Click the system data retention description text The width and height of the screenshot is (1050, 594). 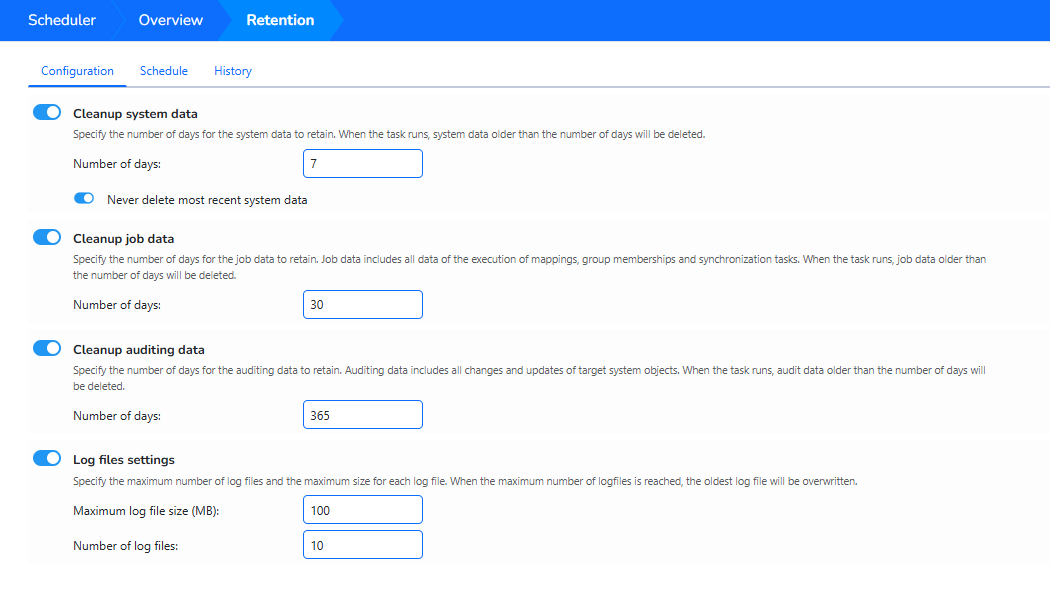point(389,134)
